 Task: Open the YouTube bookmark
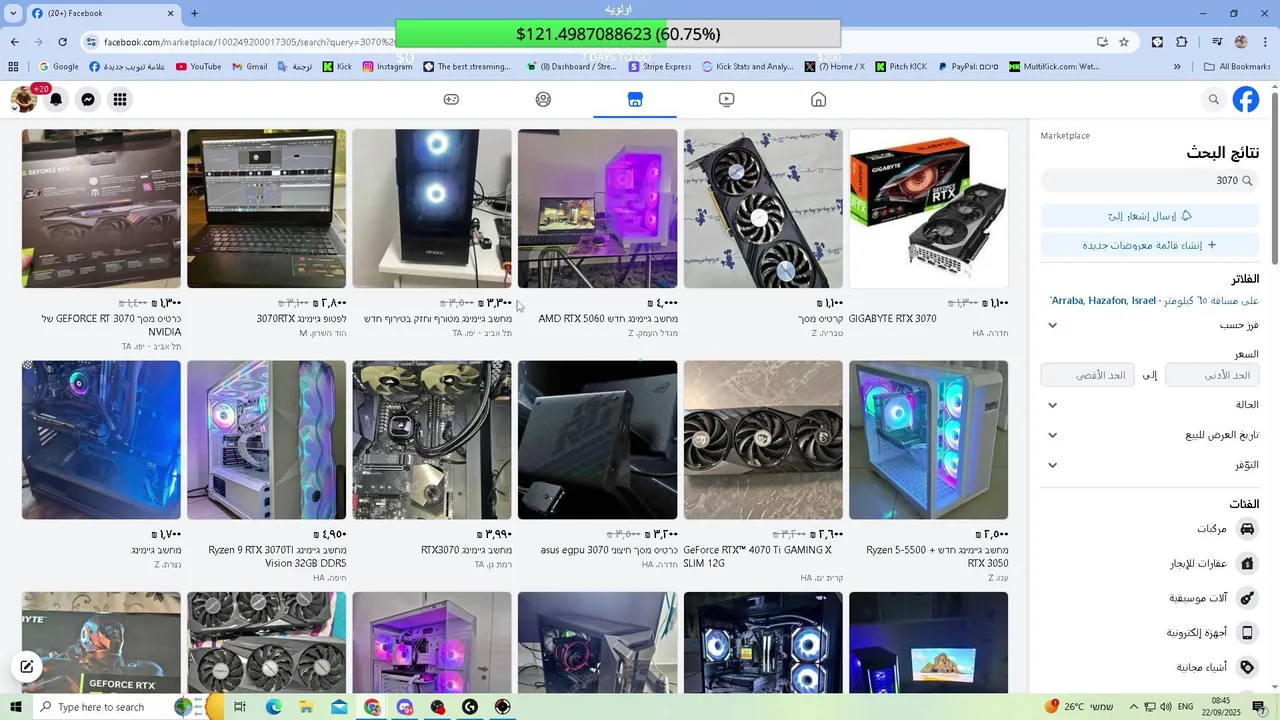[x=198, y=67]
